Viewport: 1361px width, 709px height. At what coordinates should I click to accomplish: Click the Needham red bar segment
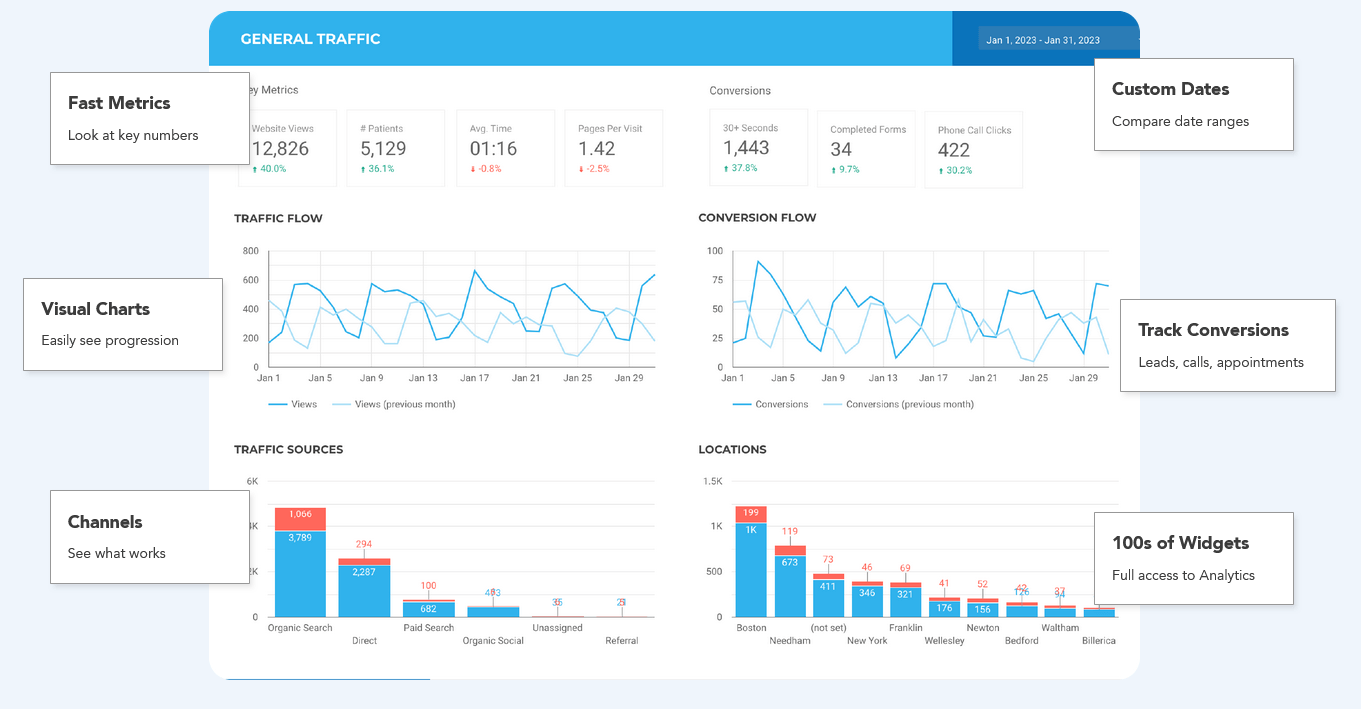point(790,550)
